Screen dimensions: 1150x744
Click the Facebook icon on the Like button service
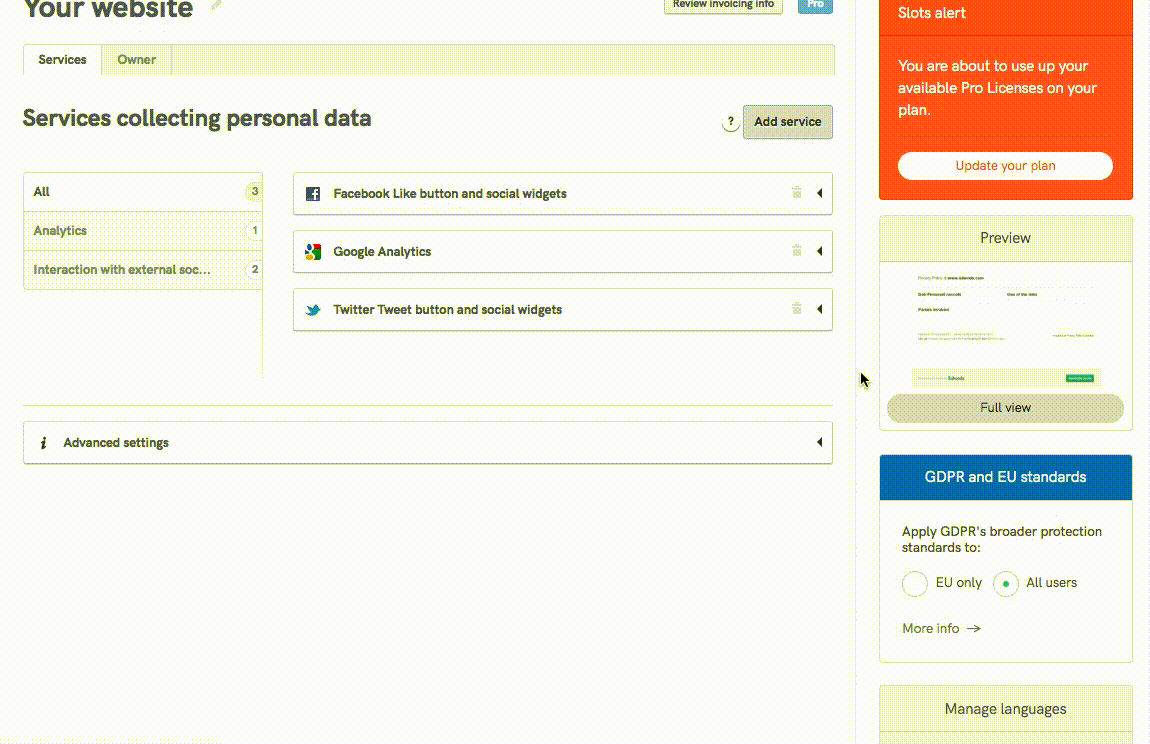(x=313, y=193)
